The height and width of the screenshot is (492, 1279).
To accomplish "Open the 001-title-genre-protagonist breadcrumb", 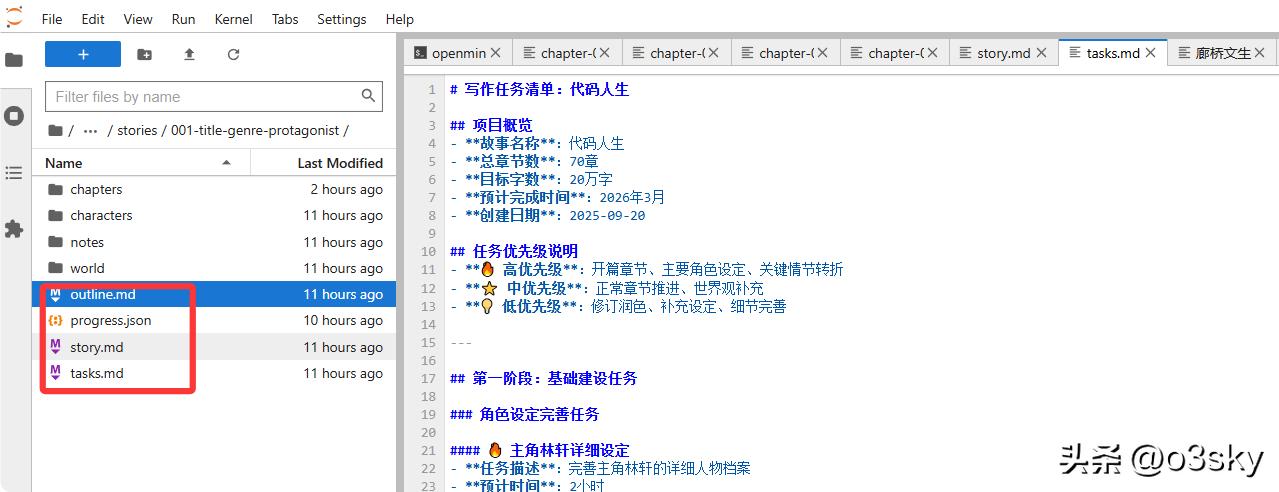I will [x=255, y=130].
